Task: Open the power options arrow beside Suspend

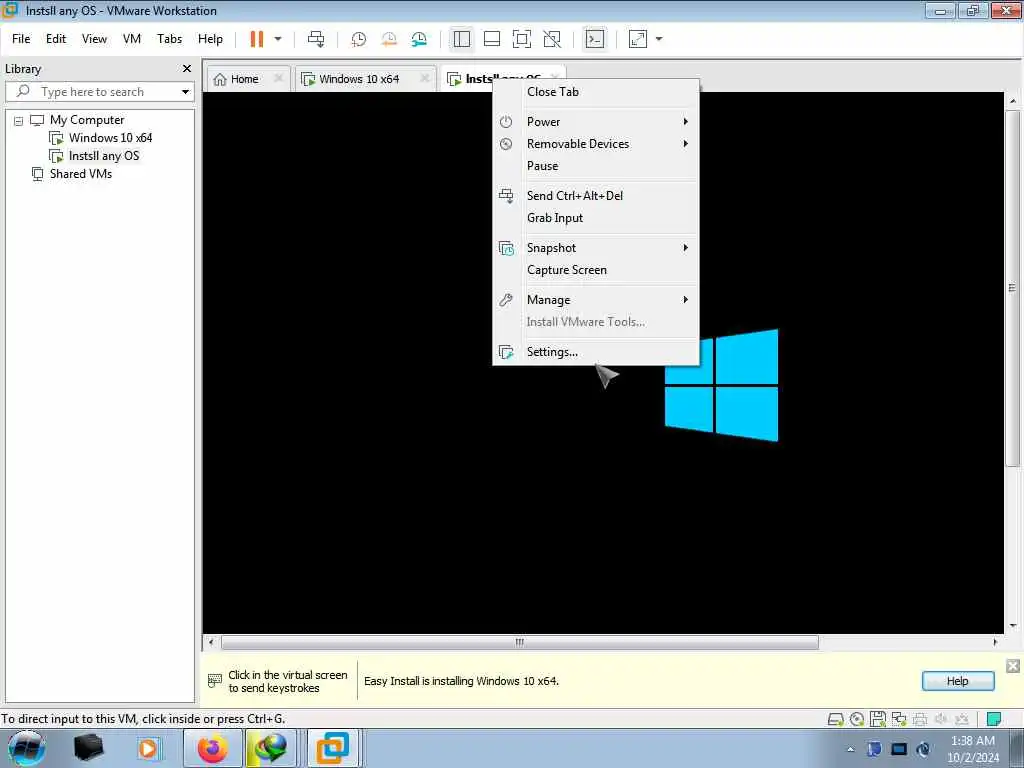Action: click(278, 39)
